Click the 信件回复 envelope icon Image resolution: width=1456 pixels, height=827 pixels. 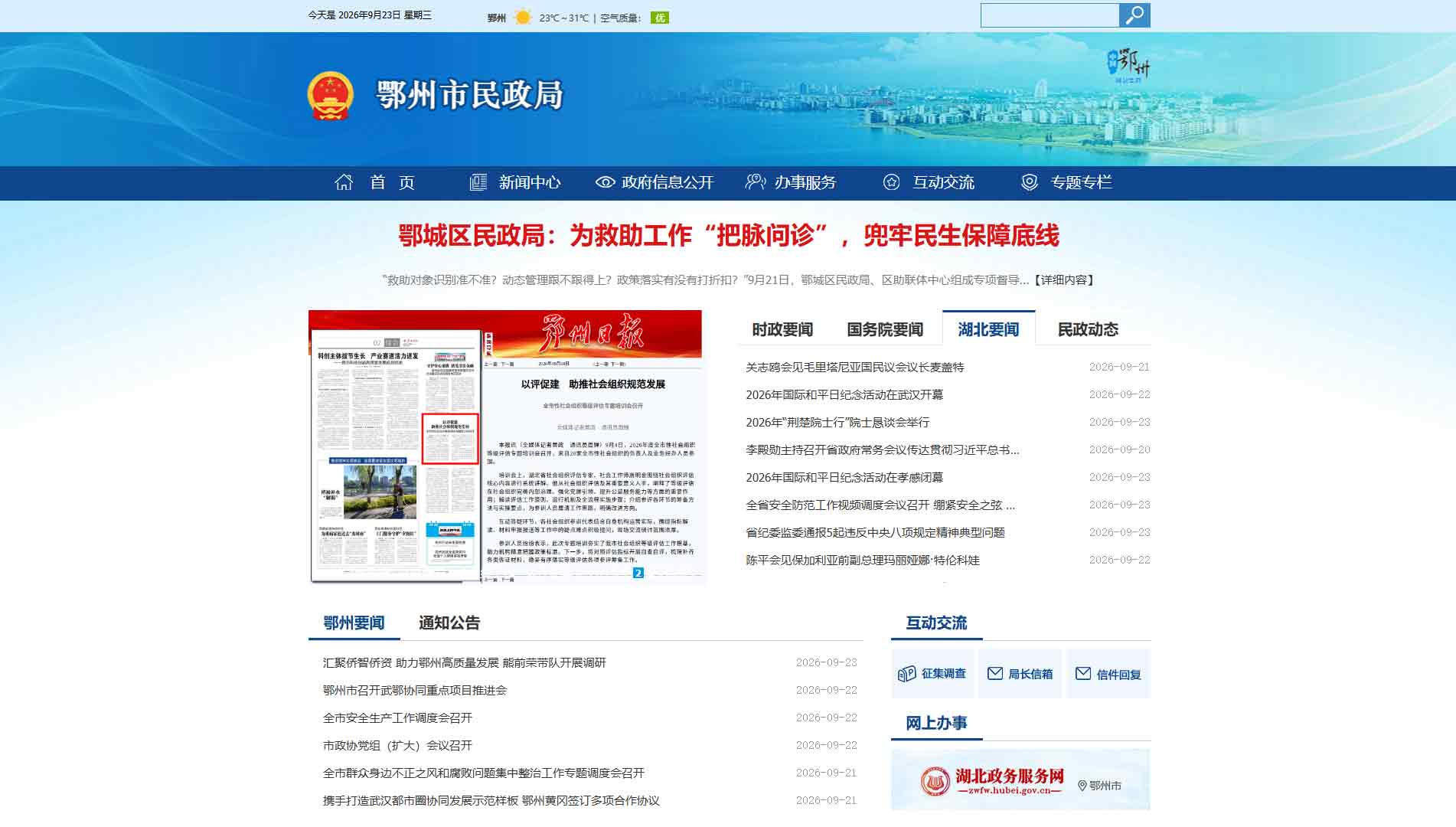coord(1083,674)
